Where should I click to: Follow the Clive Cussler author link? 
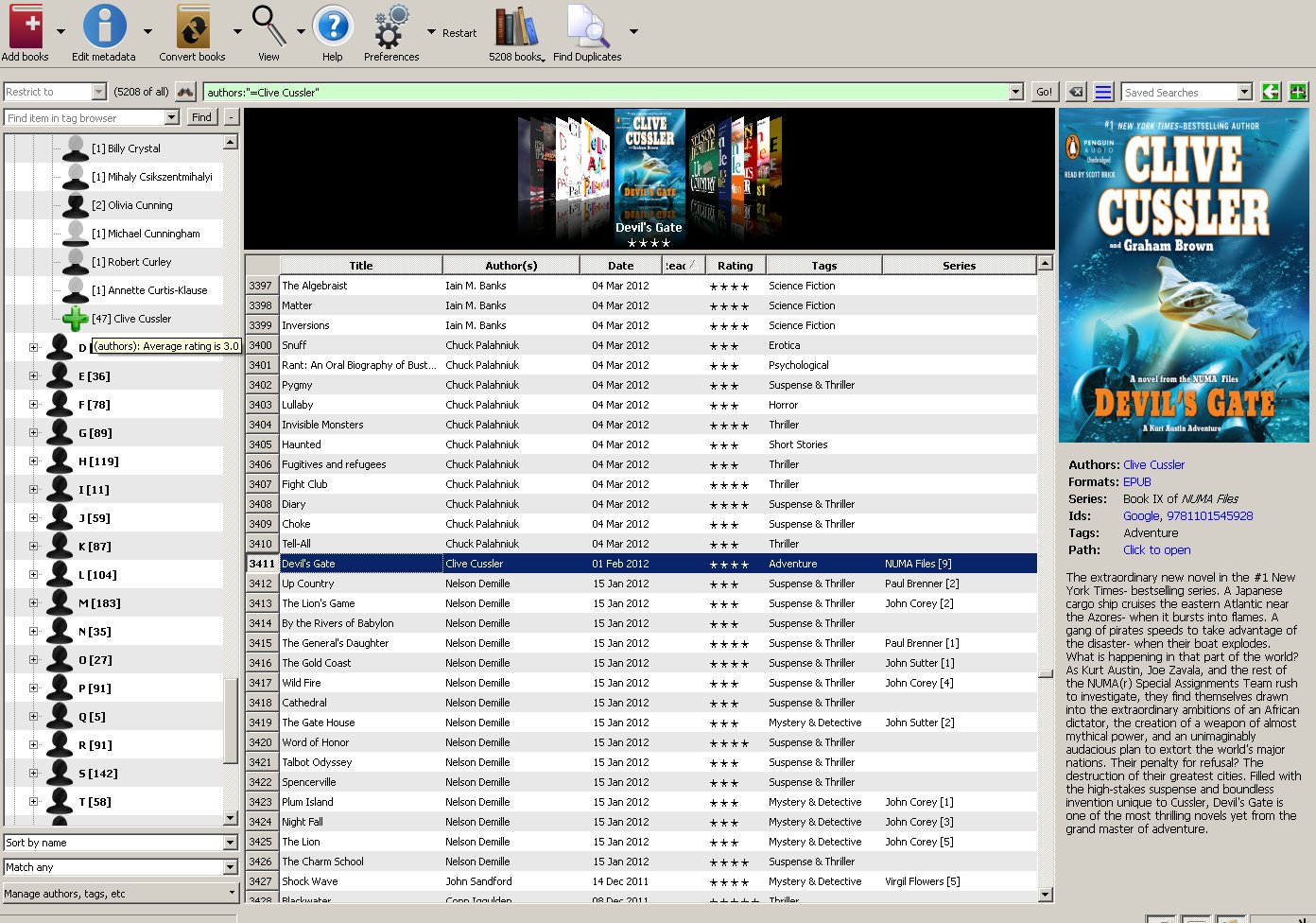coord(1153,465)
